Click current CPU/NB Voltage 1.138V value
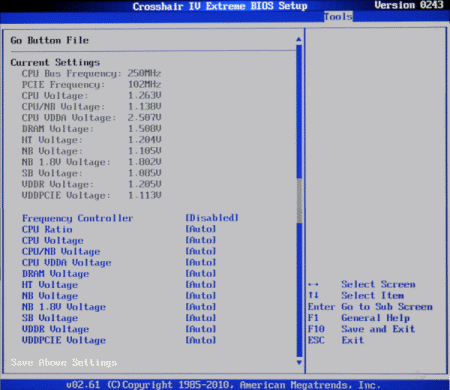This screenshot has height=390, width=450. 144,106
